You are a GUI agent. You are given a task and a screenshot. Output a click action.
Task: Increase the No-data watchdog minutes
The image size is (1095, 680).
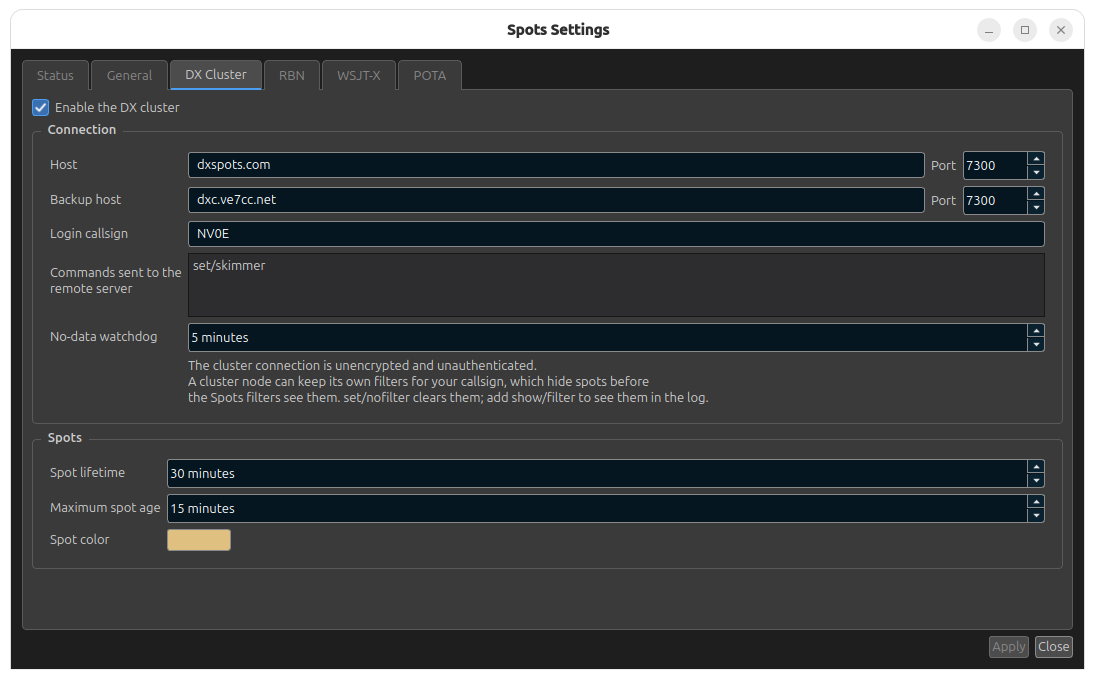coord(1036,330)
